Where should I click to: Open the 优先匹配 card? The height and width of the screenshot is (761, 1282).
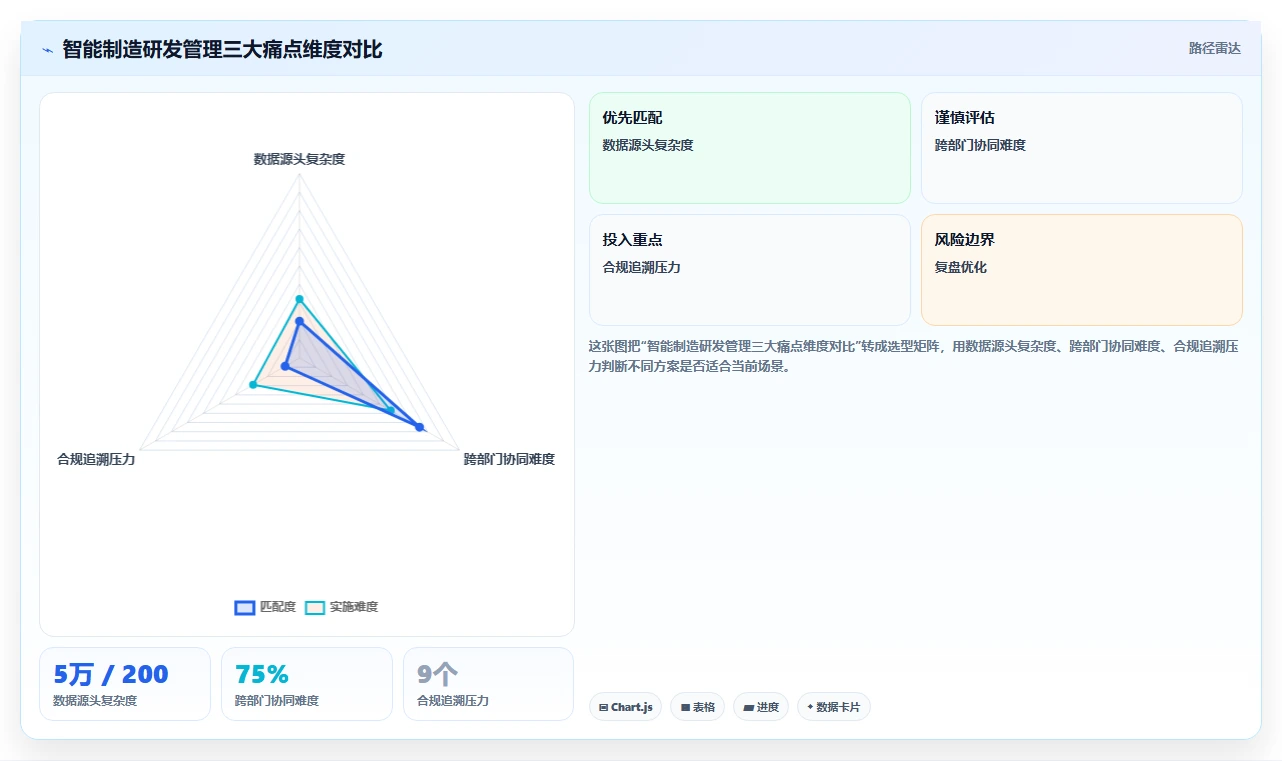[x=750, y=148]
